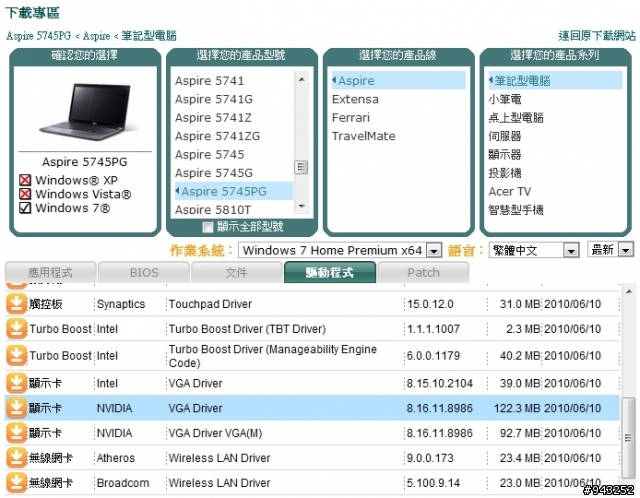Click the 筆記型電腦 breadcrumb link
This screenshot has height=498, width=640.
tap(149, 36)
